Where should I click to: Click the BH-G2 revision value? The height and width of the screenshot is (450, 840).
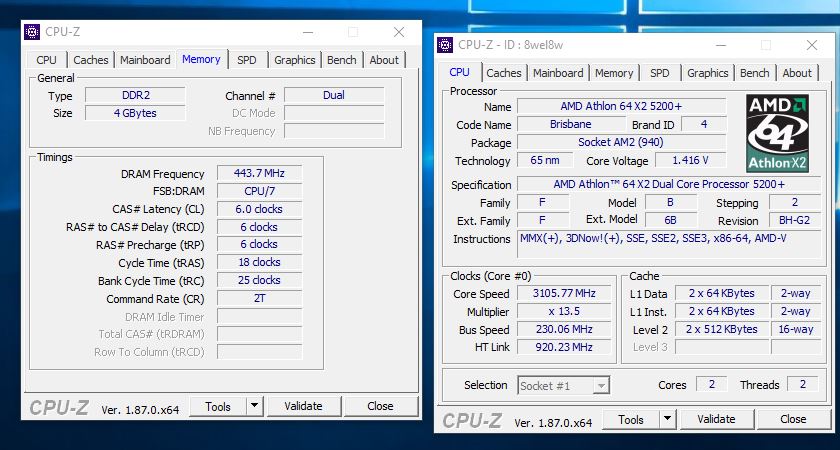[x=795, y=220]
